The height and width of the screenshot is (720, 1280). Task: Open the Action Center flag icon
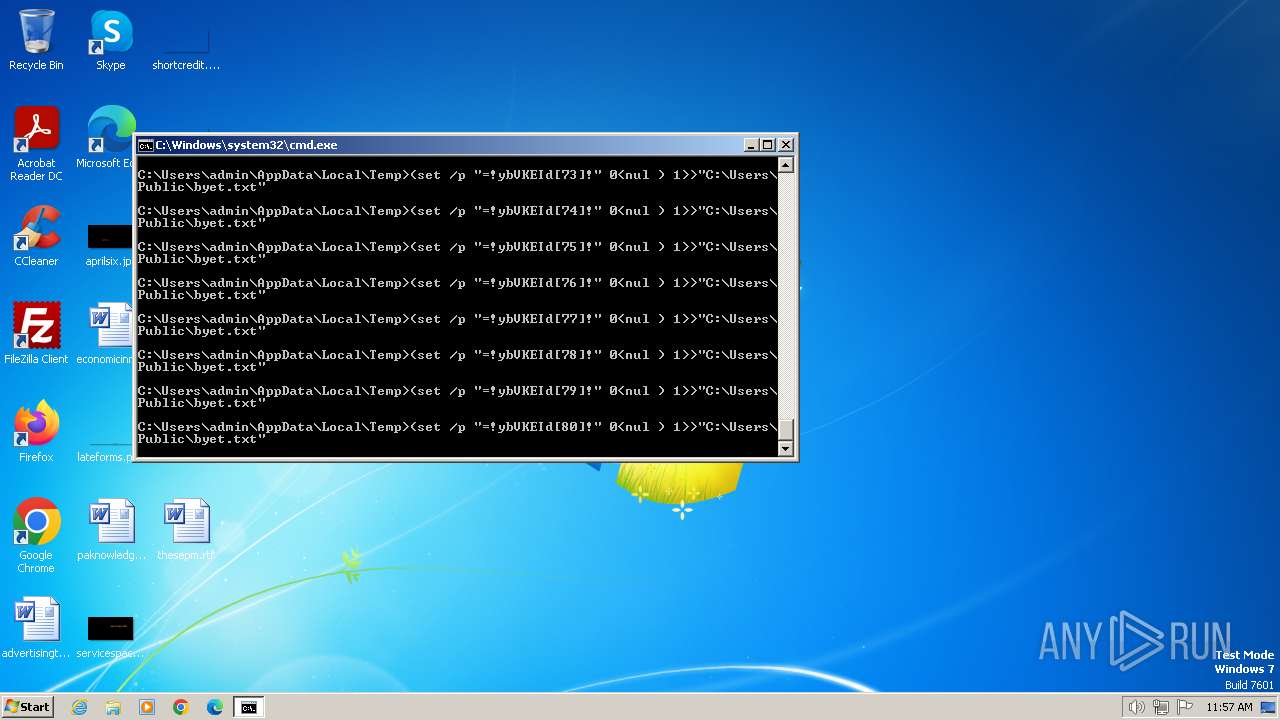click(1185, 707)
